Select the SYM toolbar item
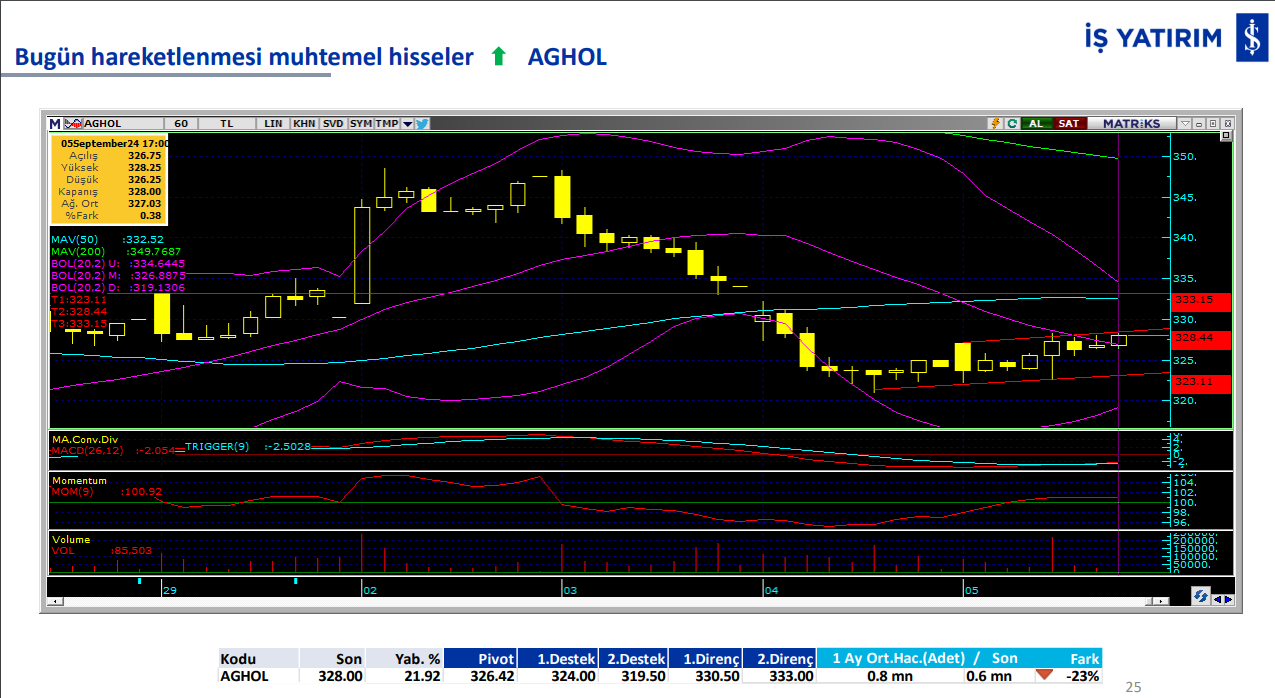This screenshot has height=698, width=1275. coord(361,124)
